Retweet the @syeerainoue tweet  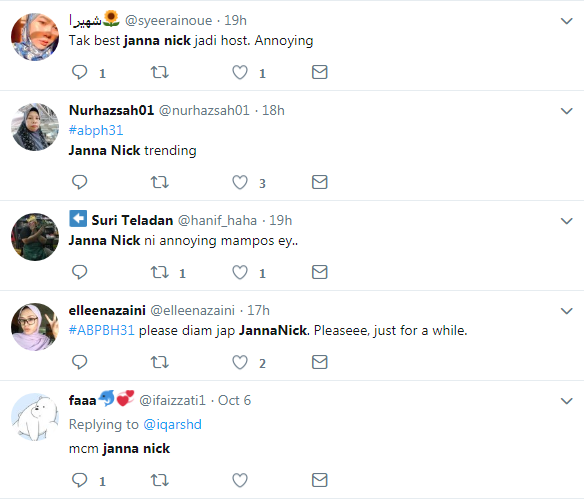point(159,72)
